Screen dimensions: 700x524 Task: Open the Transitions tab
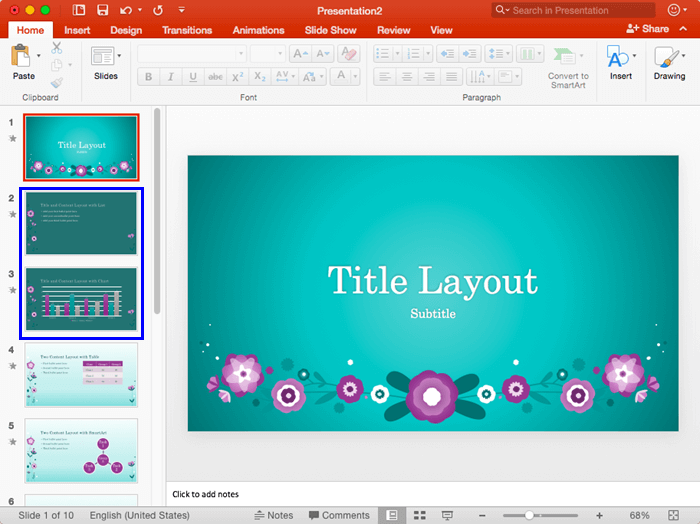click(187, 30)
